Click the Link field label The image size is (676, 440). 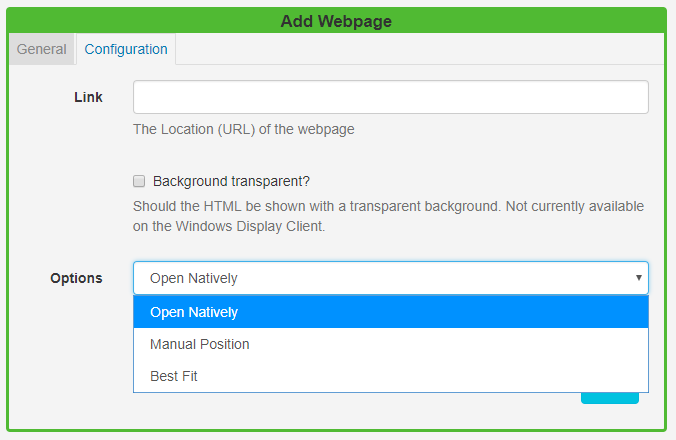tap(88, 97)
